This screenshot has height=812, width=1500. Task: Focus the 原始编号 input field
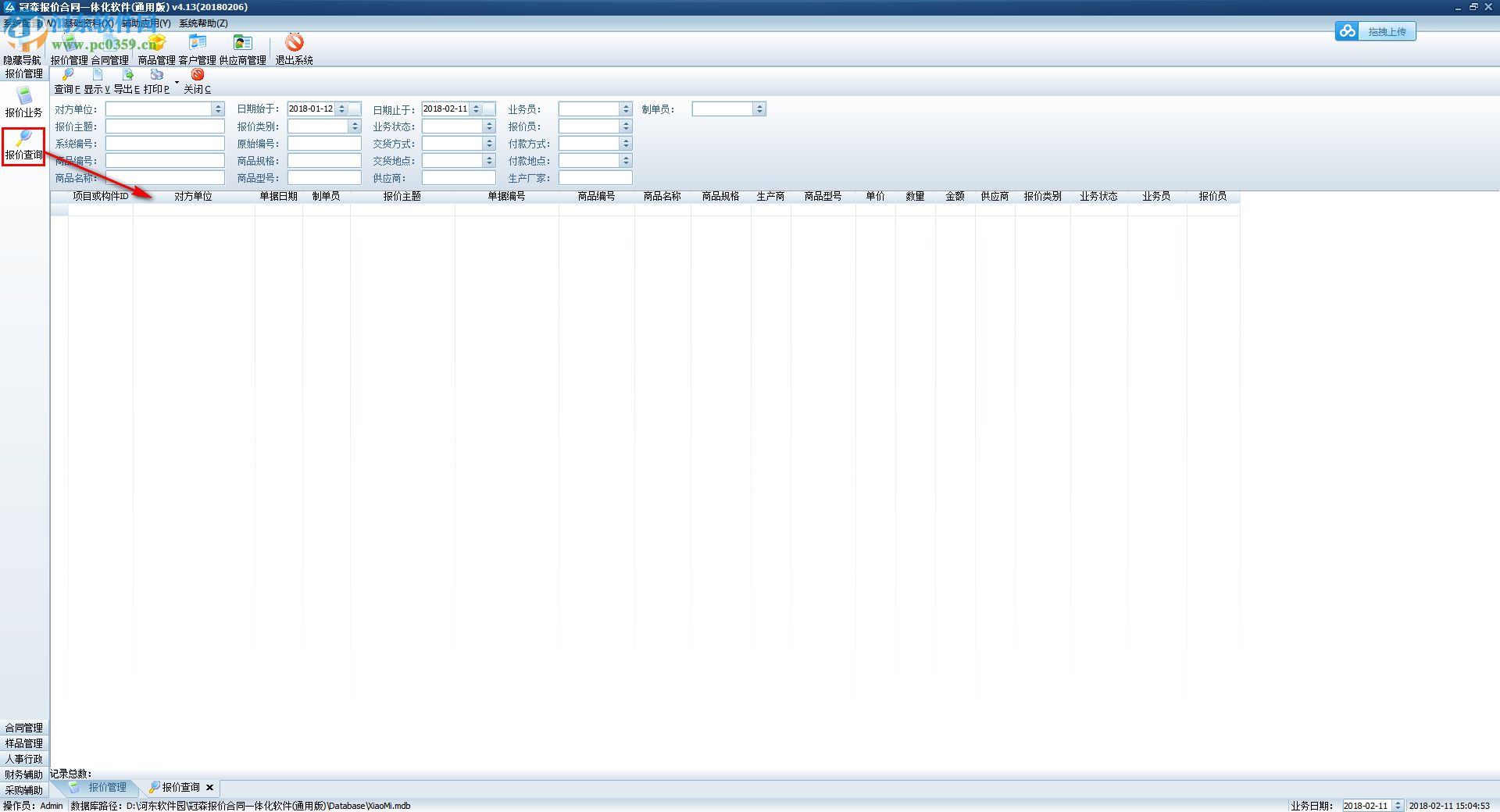click(324, 144)
